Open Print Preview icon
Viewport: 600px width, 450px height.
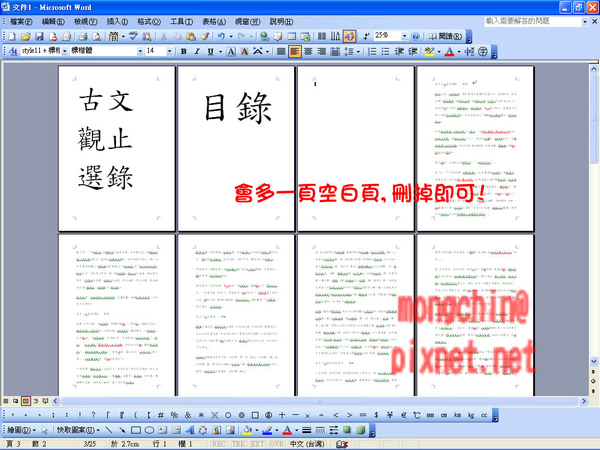click(x=97, y=36)
